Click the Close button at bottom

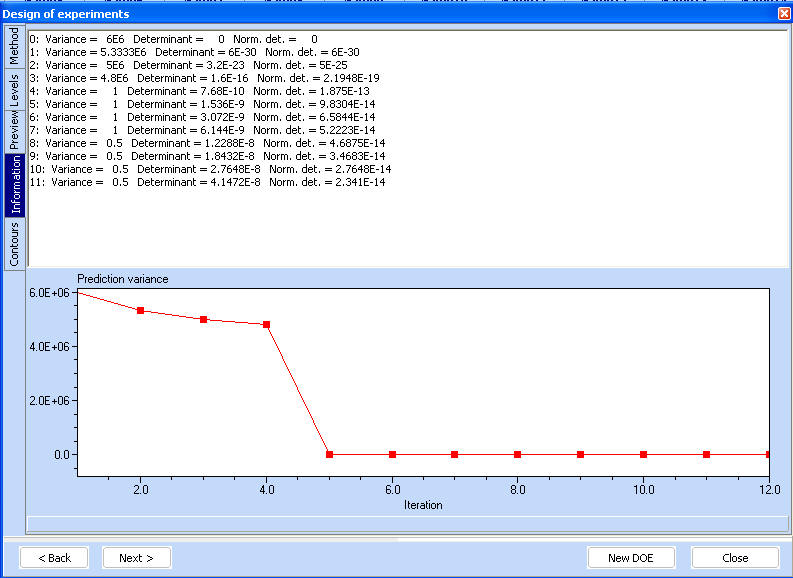pyautogui.click(x=735, y=558)
